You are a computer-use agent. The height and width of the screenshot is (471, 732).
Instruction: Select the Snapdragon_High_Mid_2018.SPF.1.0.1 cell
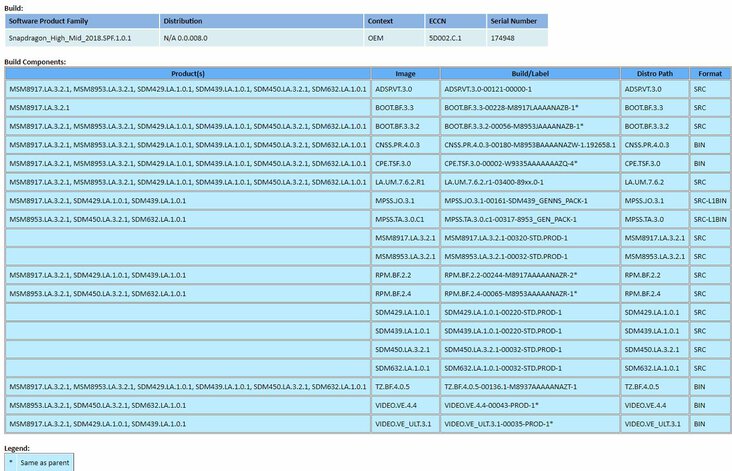coord(82,38)
